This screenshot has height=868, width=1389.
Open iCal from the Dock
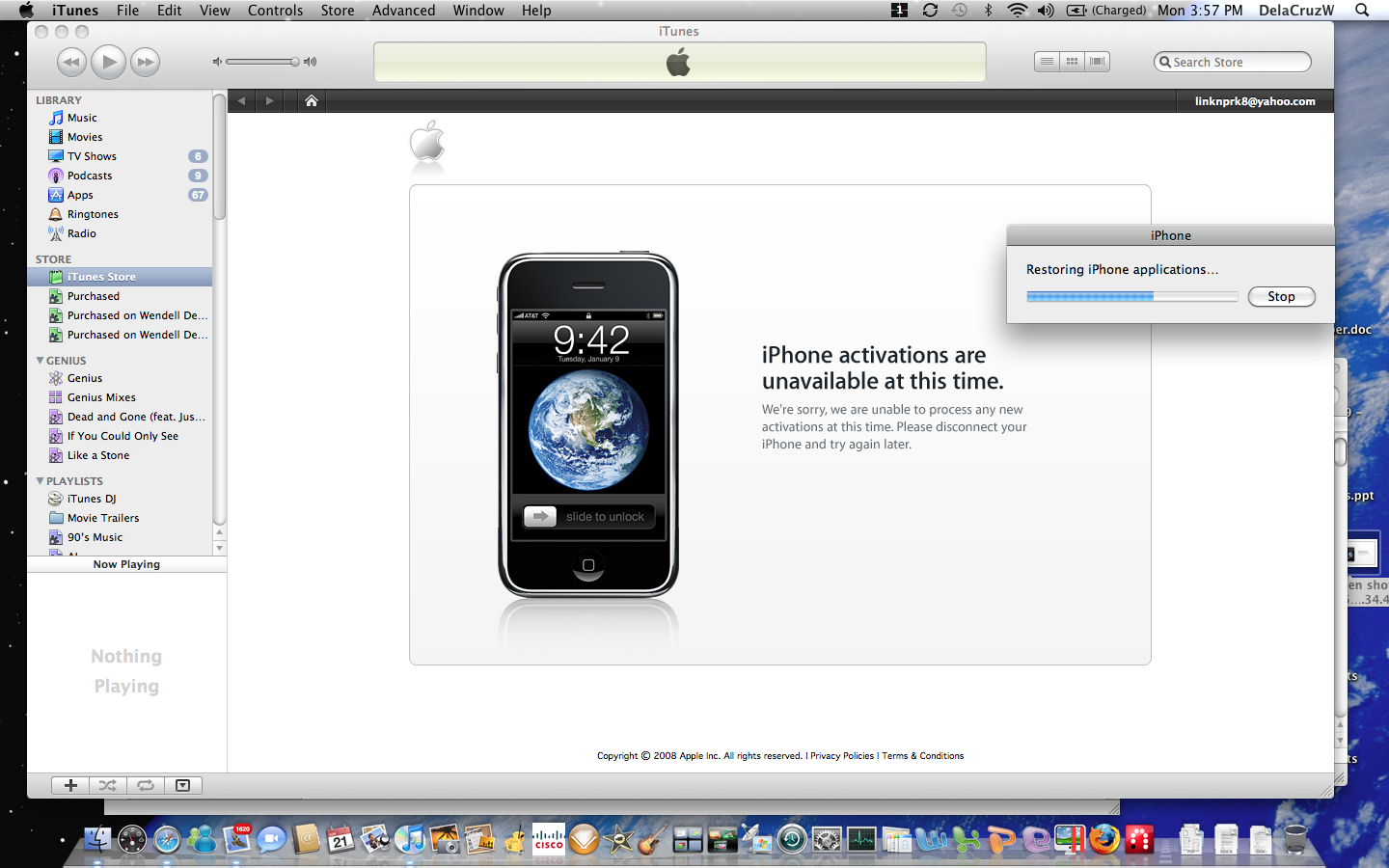pos(340,840)
